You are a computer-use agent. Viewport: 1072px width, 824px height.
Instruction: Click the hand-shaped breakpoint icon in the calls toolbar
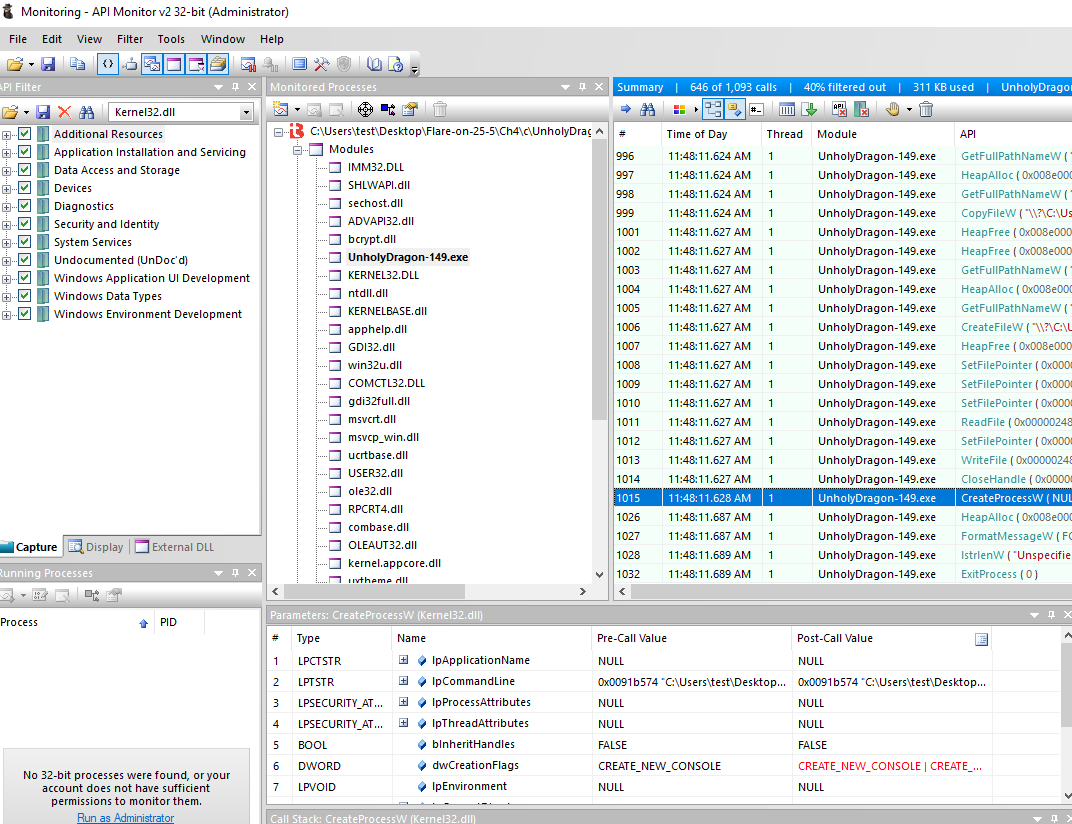pyautogui.click(x=893, y=110)
